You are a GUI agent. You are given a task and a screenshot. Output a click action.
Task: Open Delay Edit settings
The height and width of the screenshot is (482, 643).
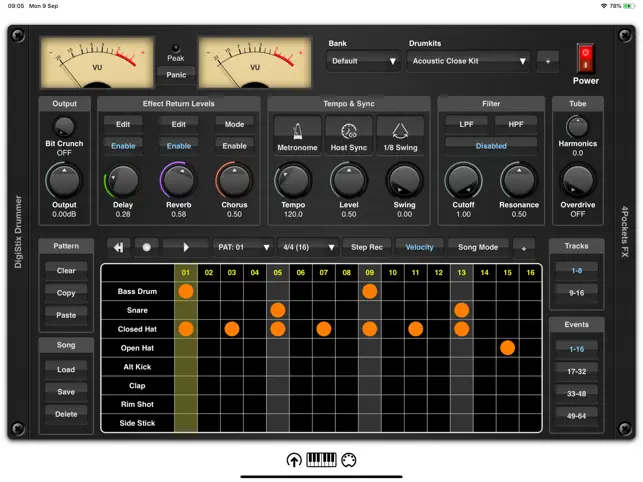pos(123,124)
